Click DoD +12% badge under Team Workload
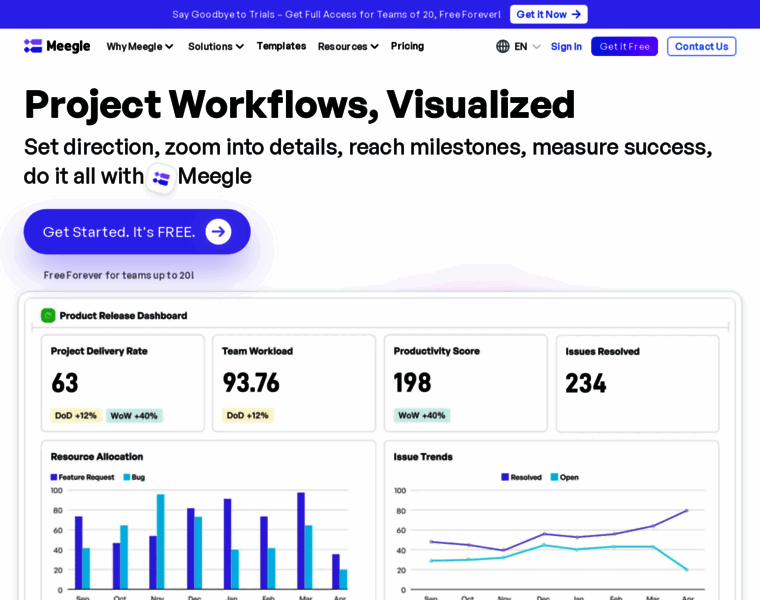 pyautogui.click(x=247, y=415)
